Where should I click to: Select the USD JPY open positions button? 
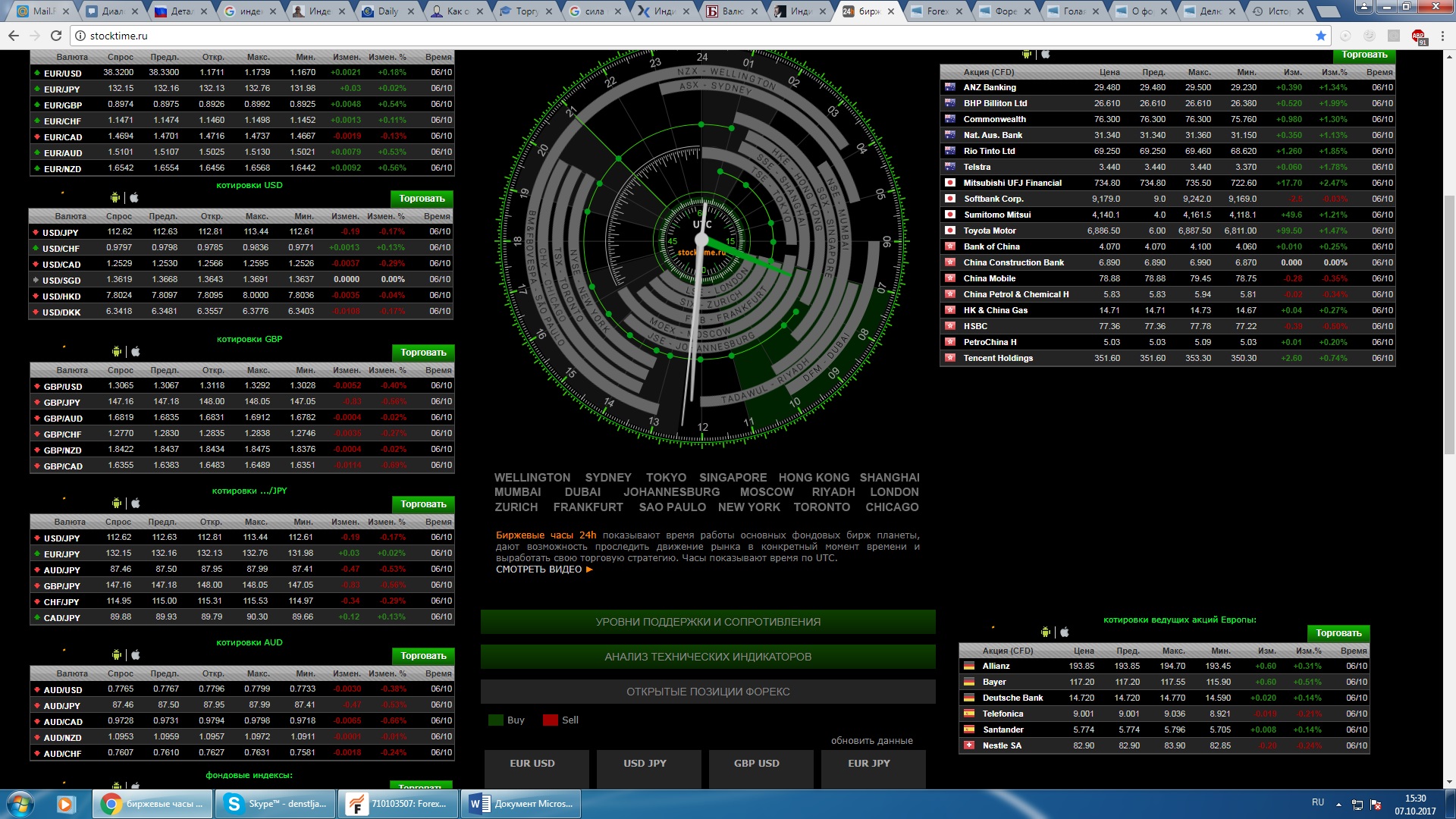point(649,768)
